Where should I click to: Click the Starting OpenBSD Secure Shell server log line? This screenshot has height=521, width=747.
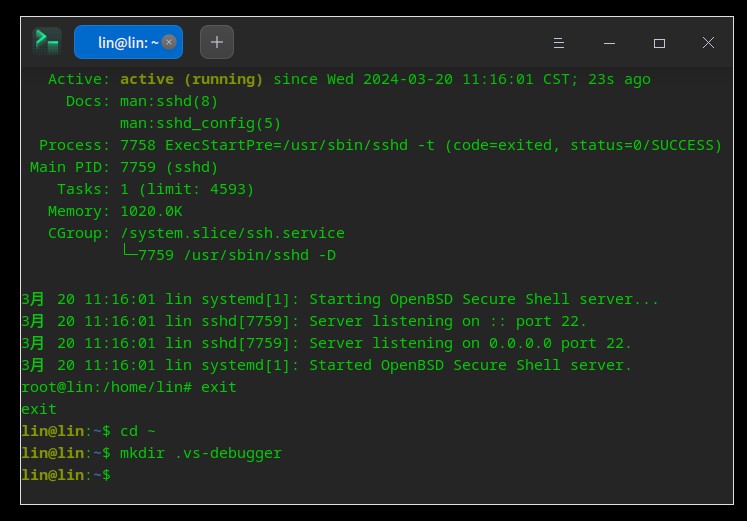(340, 299)
